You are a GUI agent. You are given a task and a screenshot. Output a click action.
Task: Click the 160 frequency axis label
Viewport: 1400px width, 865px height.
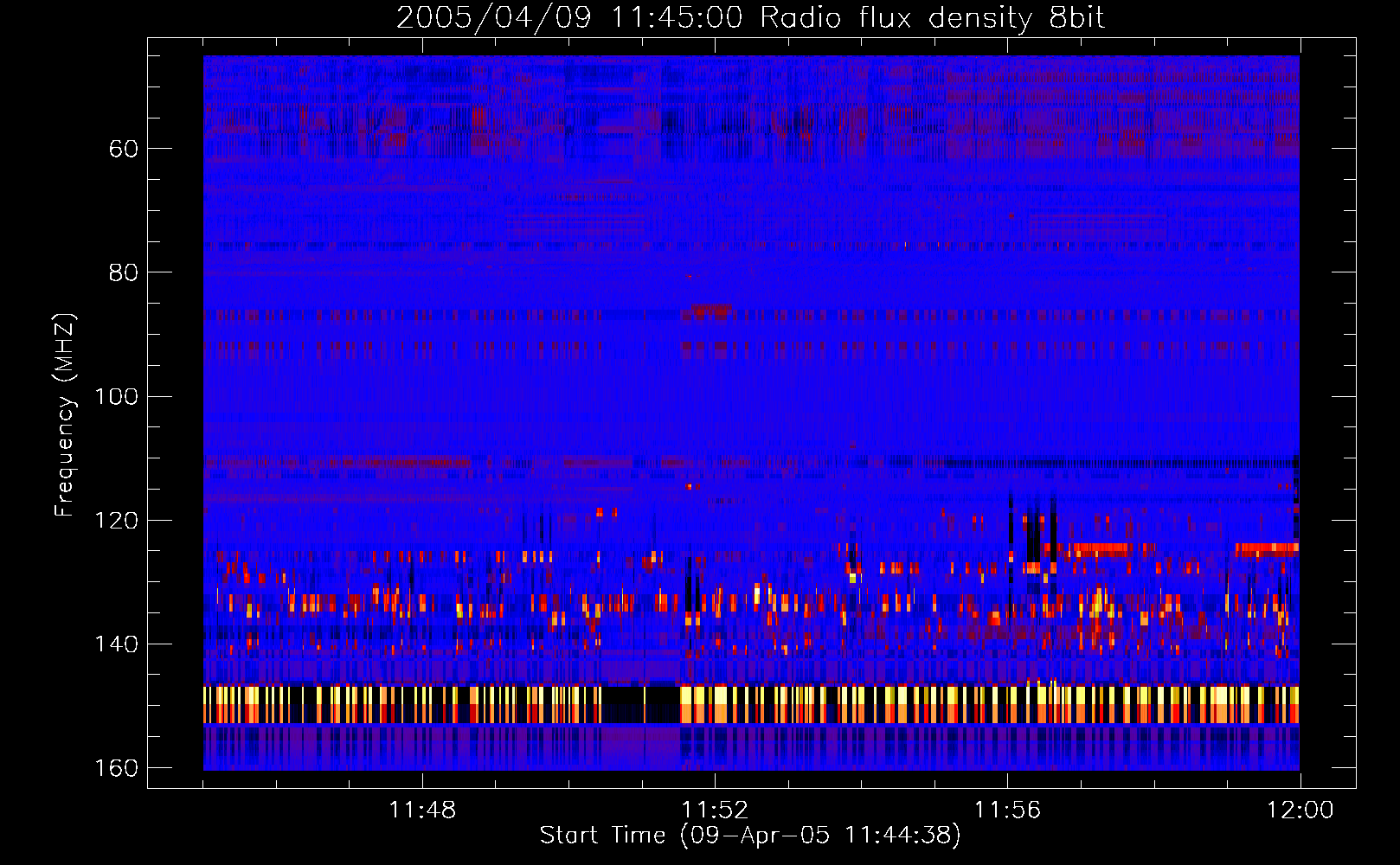point(116,768)
